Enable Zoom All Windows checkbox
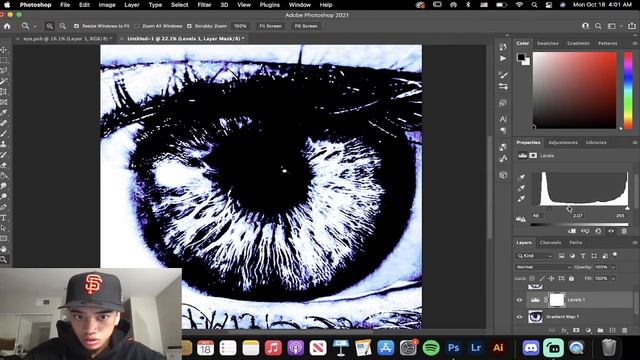Viewport: 640px width, 360px height. [136, 26]
